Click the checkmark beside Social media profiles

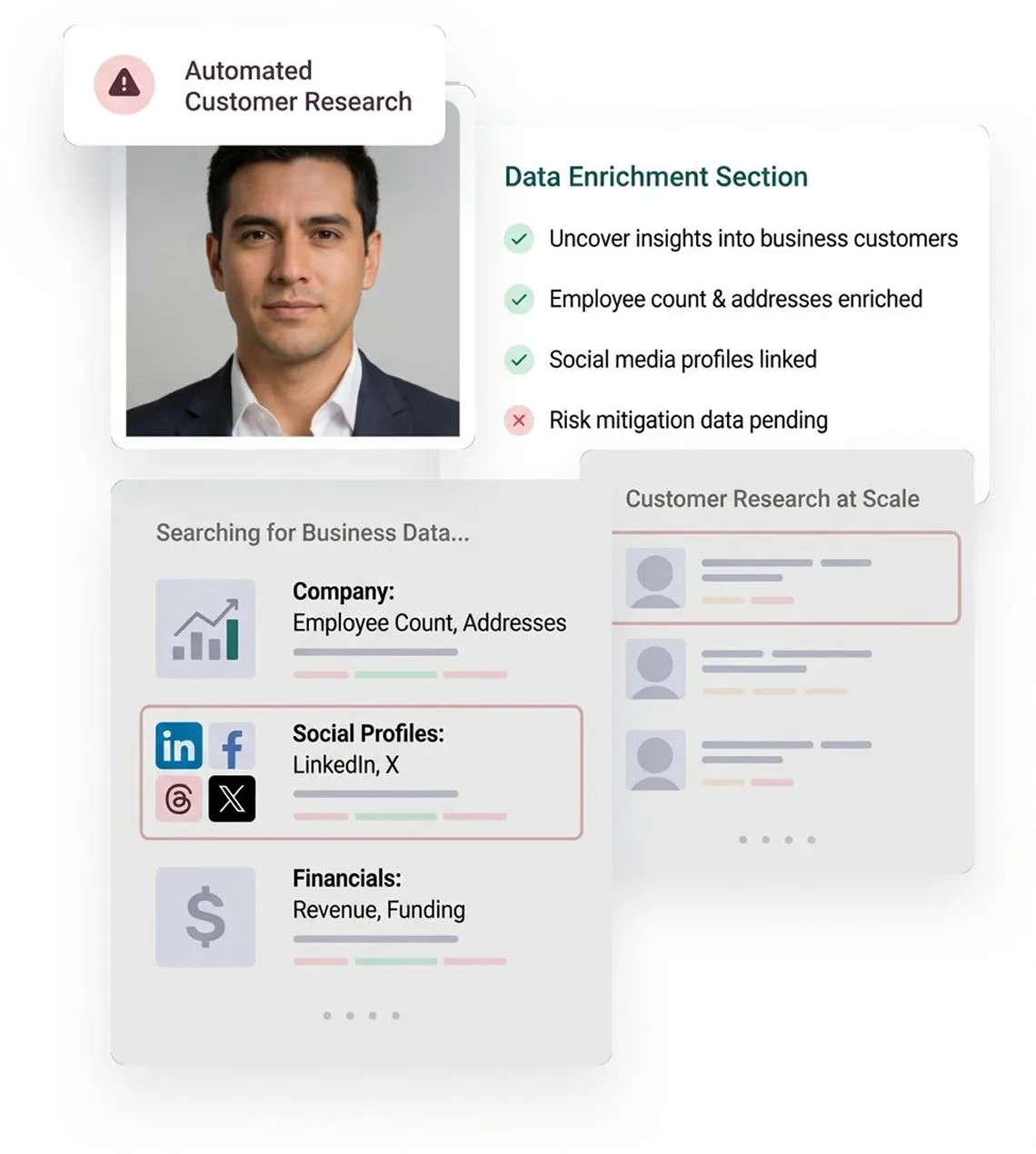pyautogui.click(x=519, y=360)
